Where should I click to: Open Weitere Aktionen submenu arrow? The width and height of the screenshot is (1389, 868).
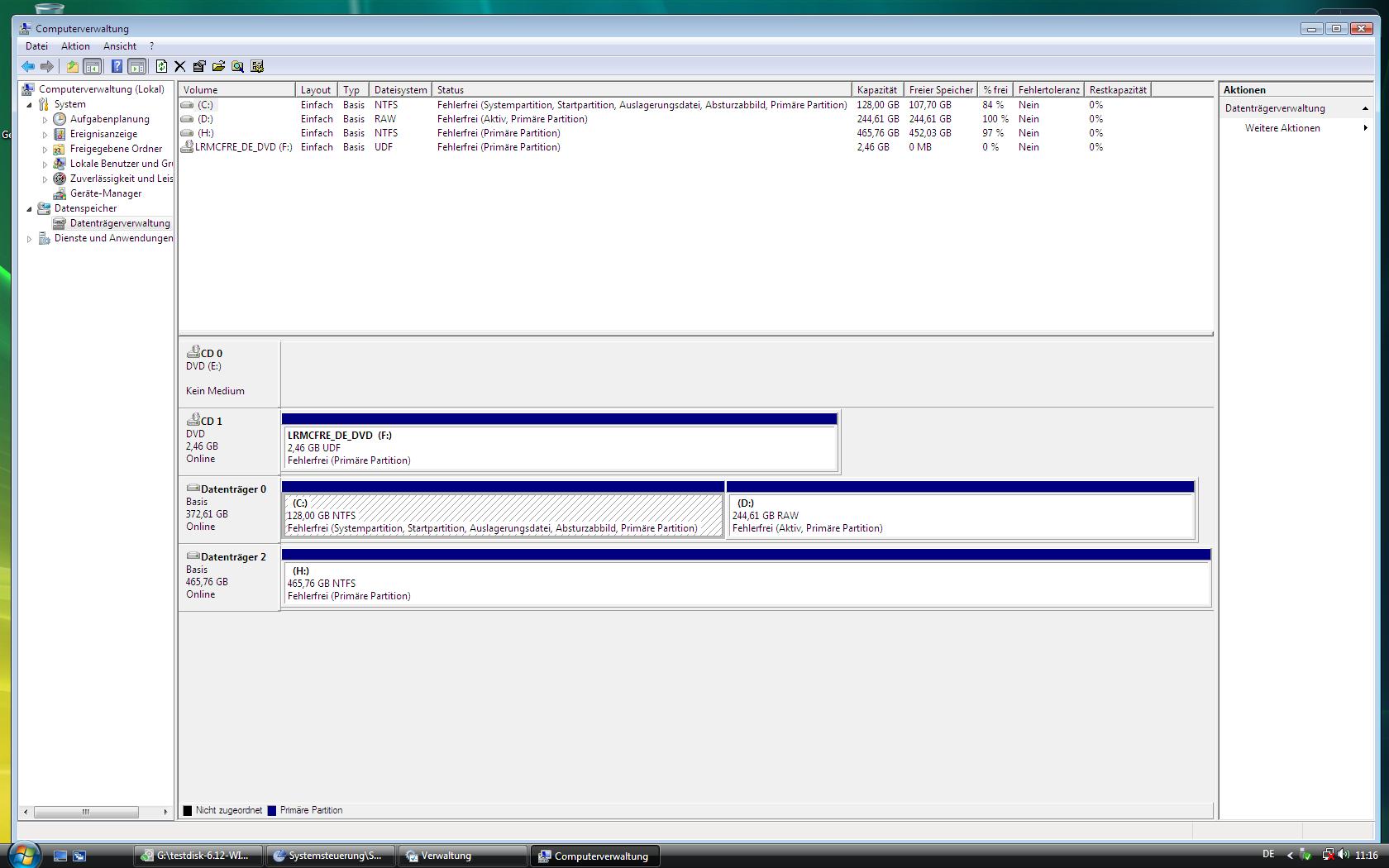point(1365,128)
